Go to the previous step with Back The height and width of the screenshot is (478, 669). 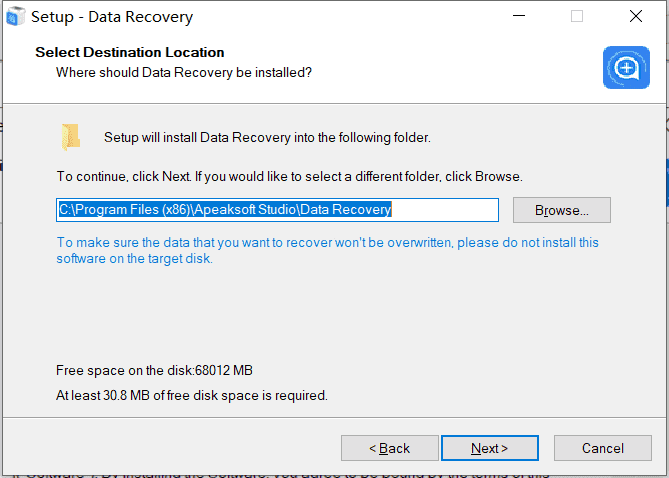(x=390, y=448)
